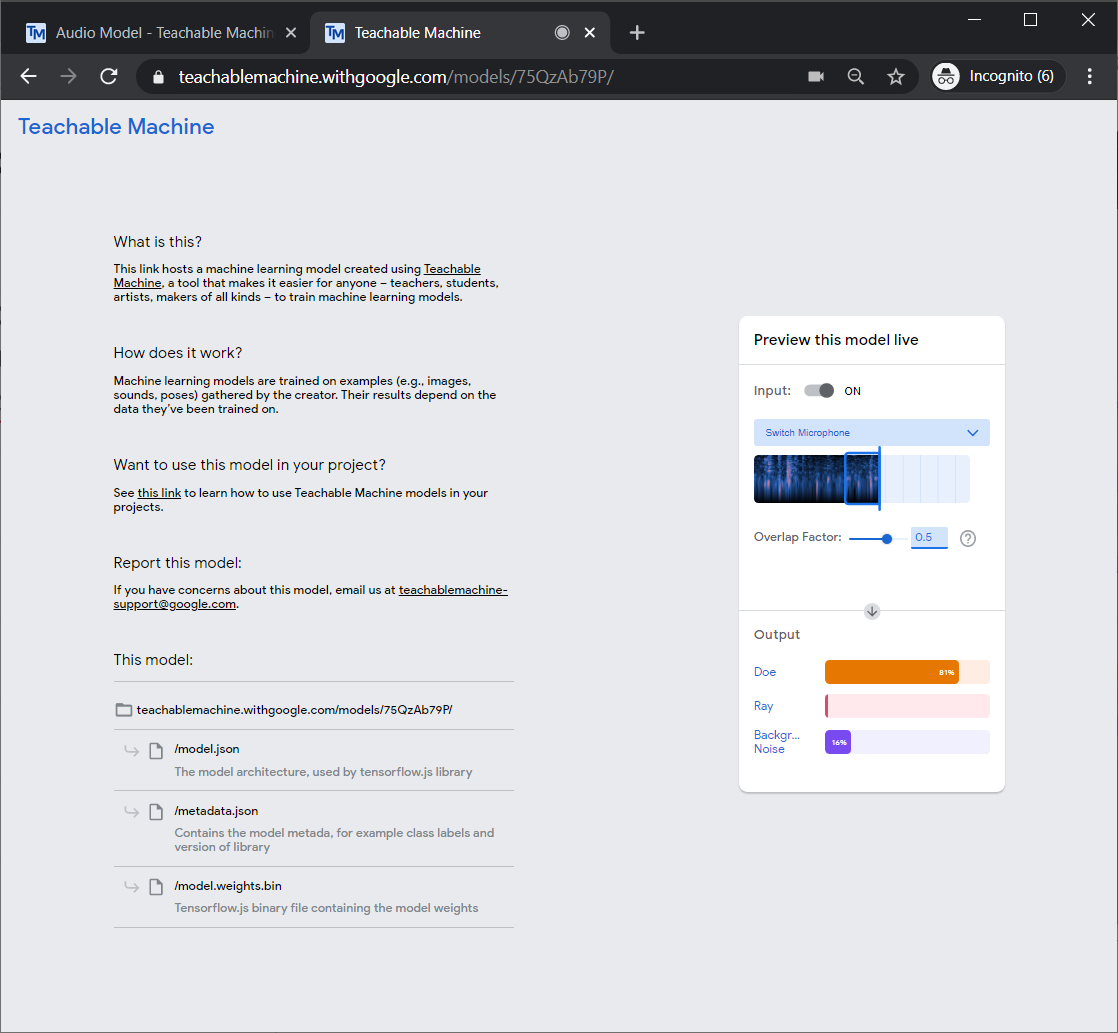Open the Overlap Factor help question icon

point(968,538)
